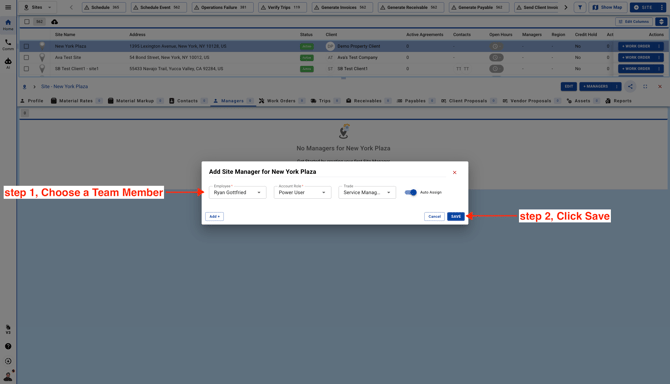The width and height of the screenshot is (670, 384).
Task: Open the X3 sidebar icon
Action: (8, 329)
